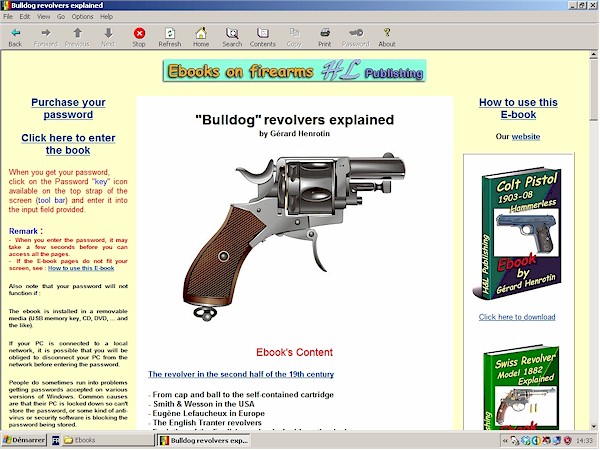This screenshot has width=600, height=450.
Task: Open the View menu
Action: tap(44, 17)
